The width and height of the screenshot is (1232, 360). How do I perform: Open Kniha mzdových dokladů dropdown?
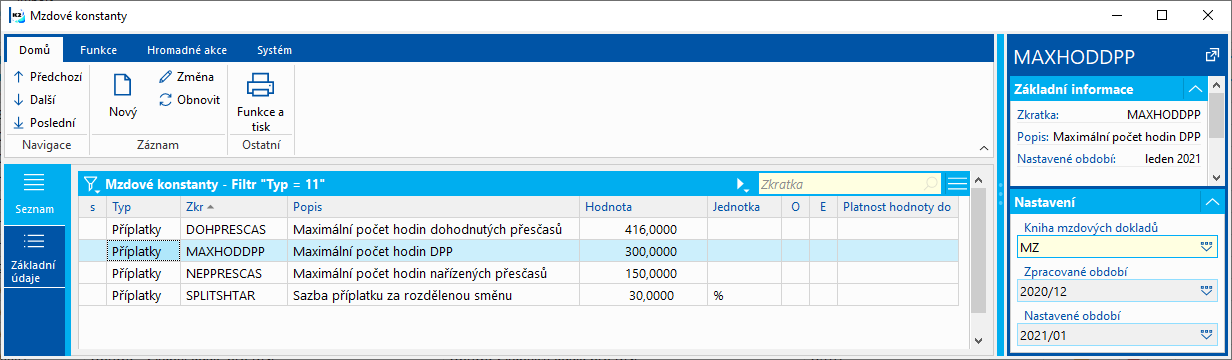[x=1205, y=246]
